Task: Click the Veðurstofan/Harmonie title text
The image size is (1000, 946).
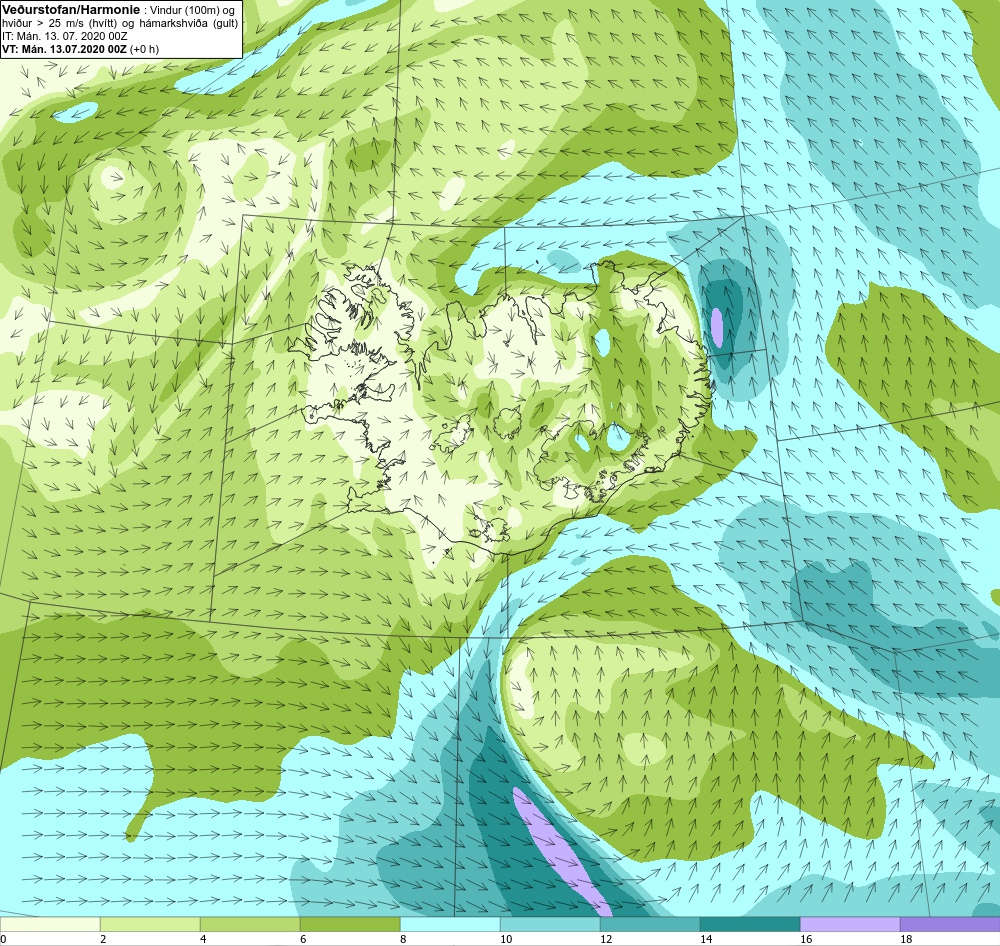Action: click(x=71, y=9)
